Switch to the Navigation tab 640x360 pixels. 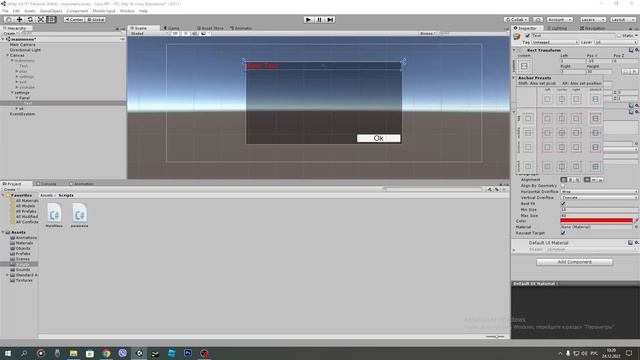click(x=592, y=28)
